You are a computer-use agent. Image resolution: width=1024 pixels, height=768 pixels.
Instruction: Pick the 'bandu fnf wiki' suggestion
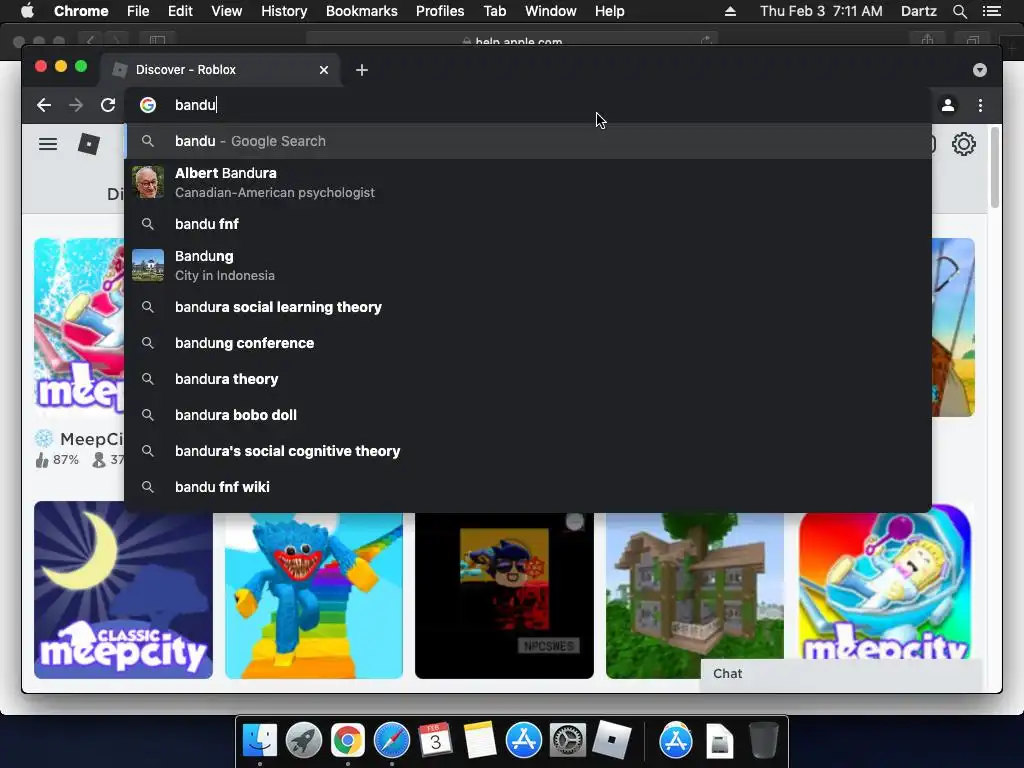coord(528,487)
